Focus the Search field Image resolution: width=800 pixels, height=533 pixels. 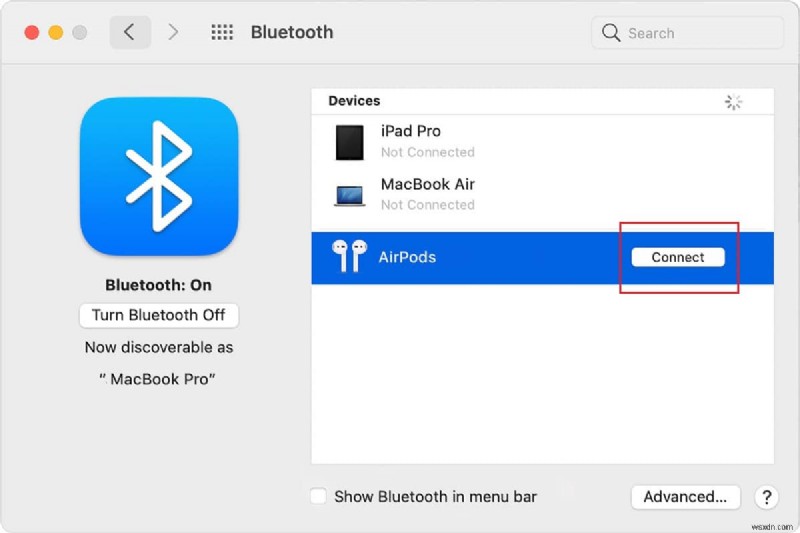pos(687,33)
